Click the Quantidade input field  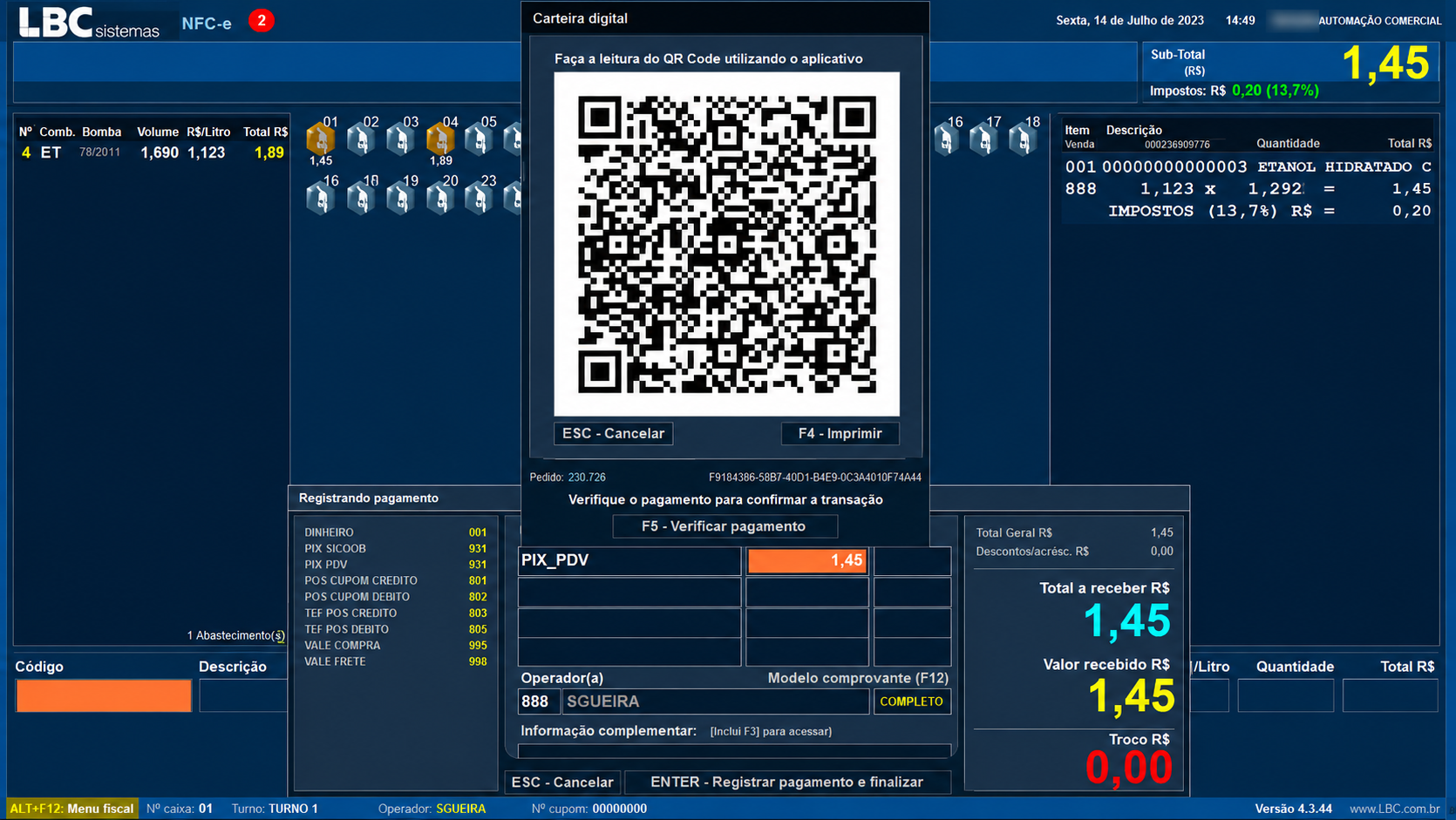pyautogui.click(x=1286, y=696)
